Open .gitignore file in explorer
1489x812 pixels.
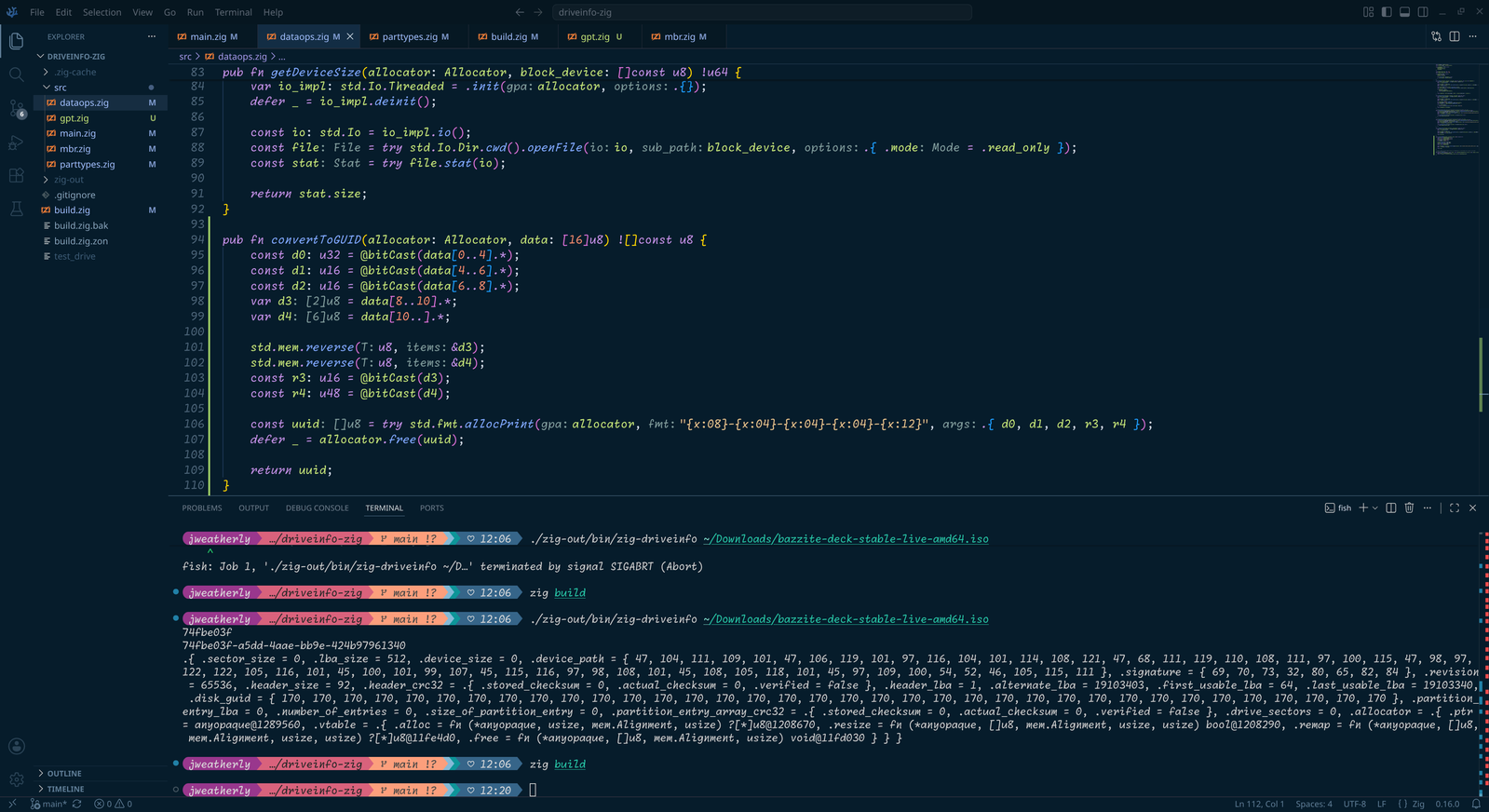click(x=102, y=195)
